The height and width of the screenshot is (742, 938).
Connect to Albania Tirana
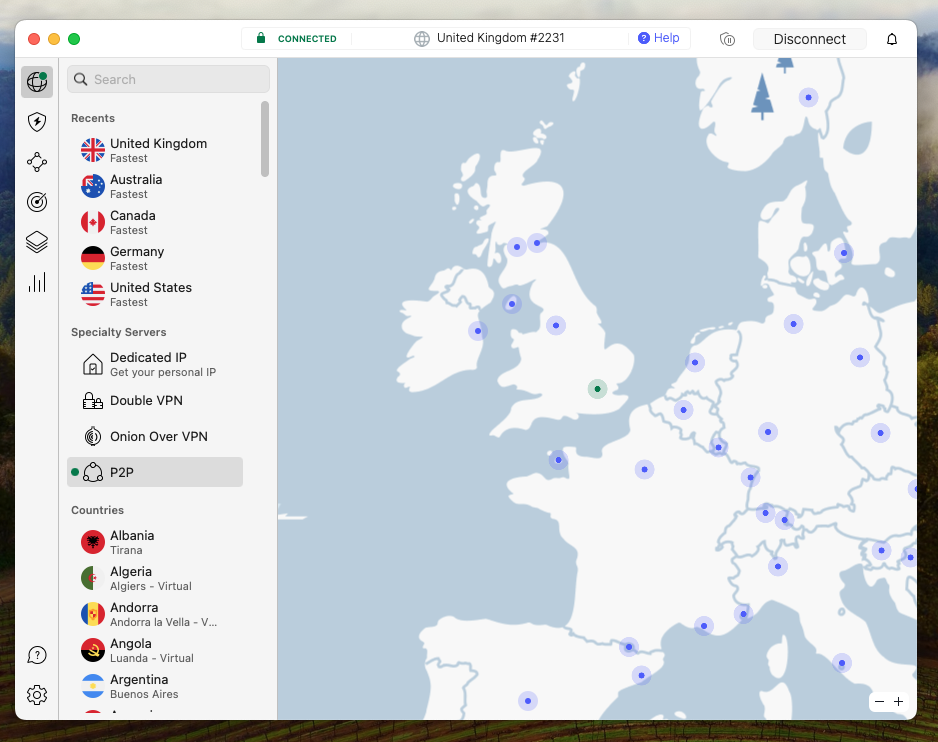click(155, 542)
